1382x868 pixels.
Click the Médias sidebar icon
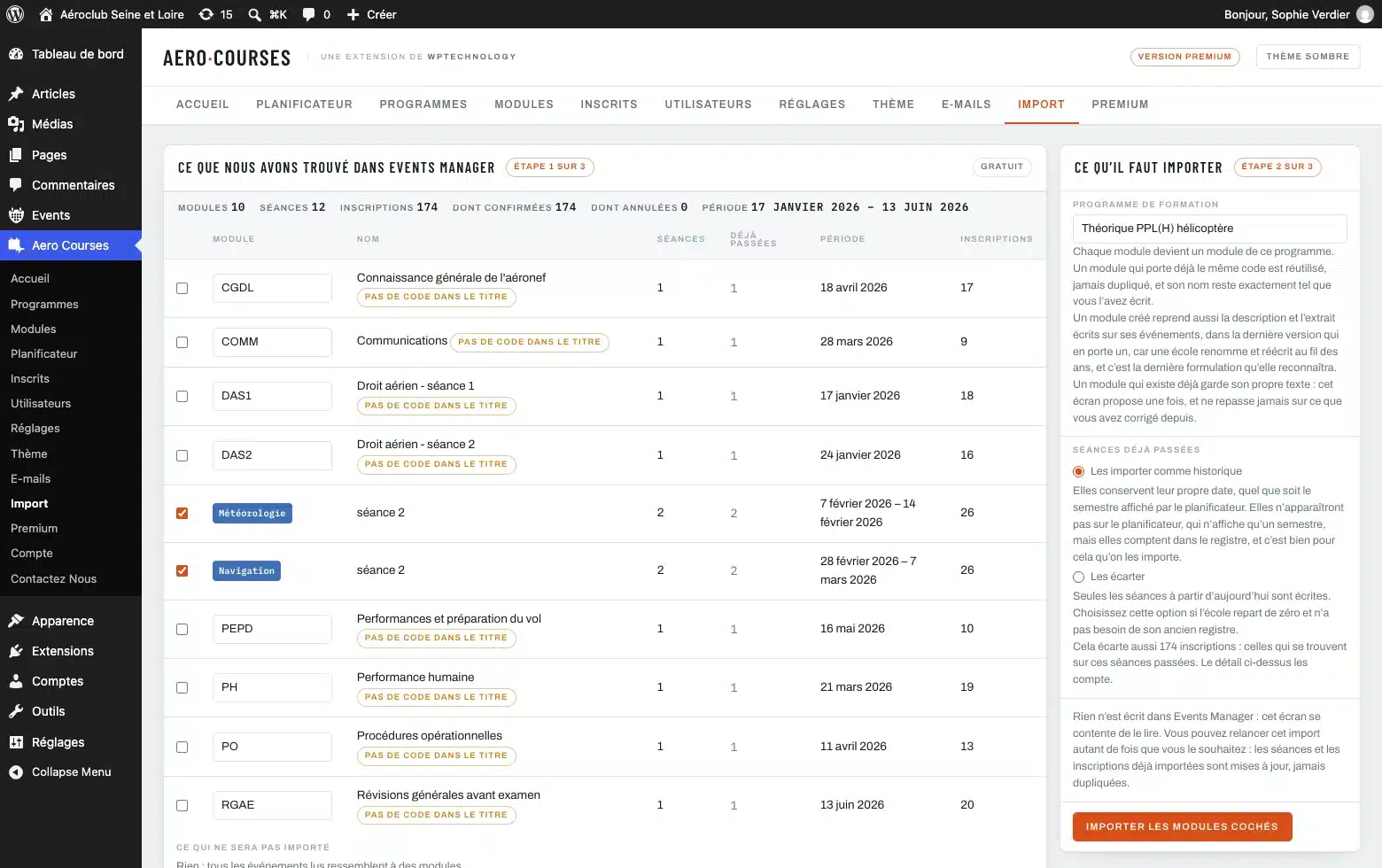click(16, 124)
